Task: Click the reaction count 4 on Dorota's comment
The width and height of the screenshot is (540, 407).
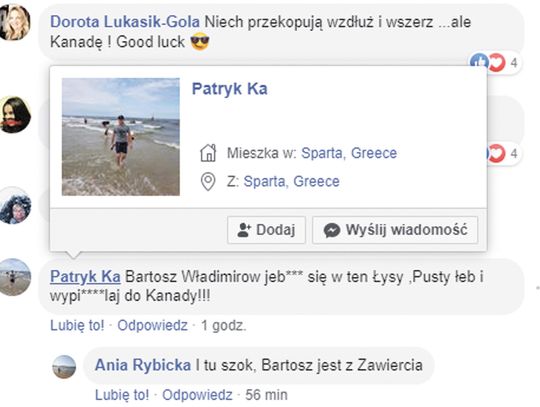Action: [513, 63]
